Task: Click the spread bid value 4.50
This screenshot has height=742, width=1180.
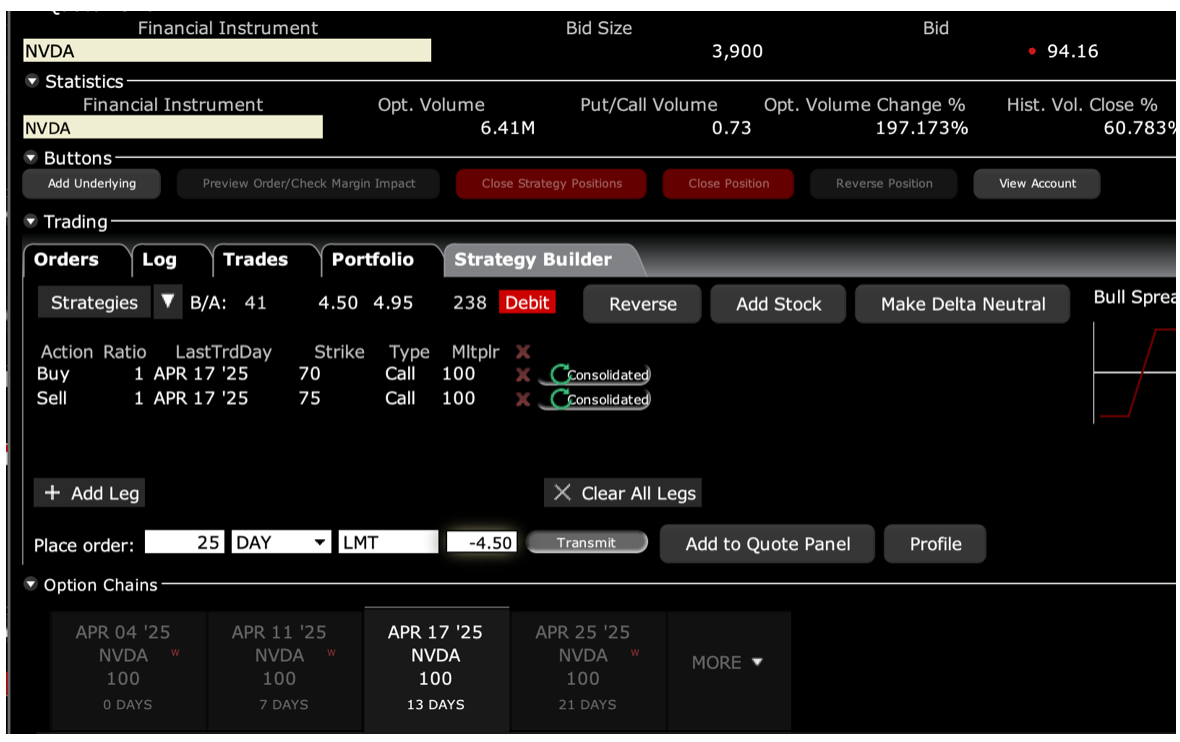Action: point(338,303)
